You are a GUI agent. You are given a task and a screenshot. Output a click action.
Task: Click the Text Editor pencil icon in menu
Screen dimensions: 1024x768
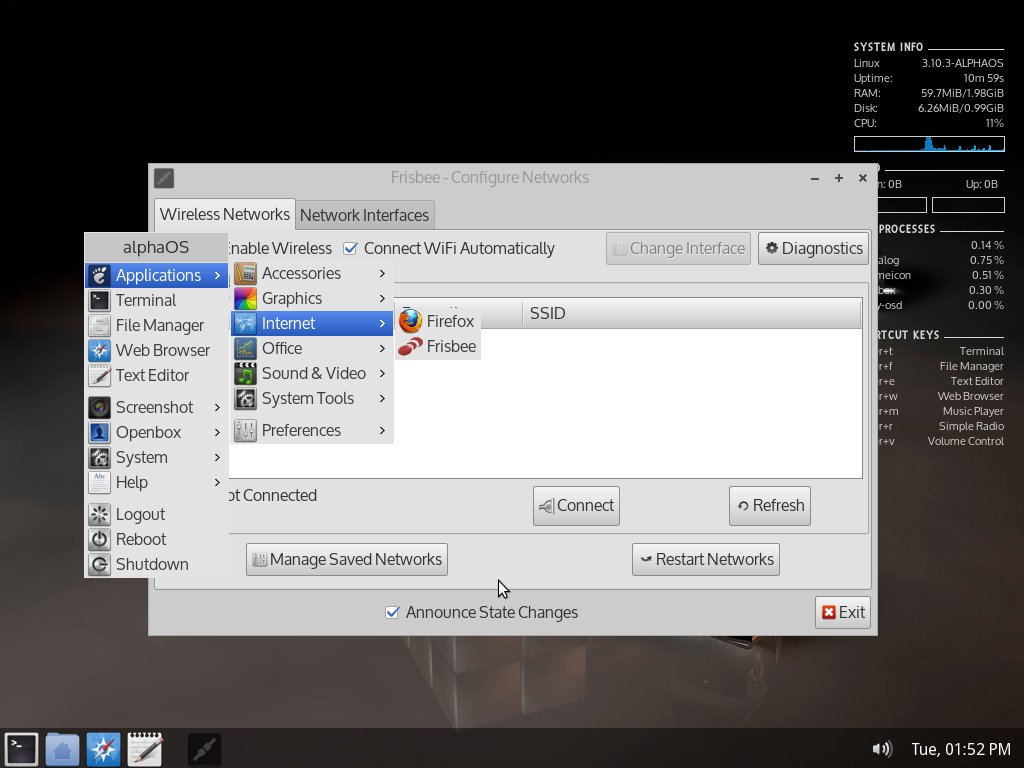click(x=99, y=376)
